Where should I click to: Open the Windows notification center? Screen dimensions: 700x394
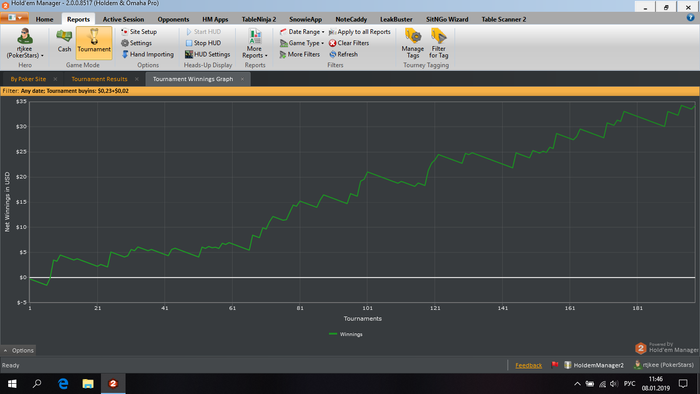point(683,384)
